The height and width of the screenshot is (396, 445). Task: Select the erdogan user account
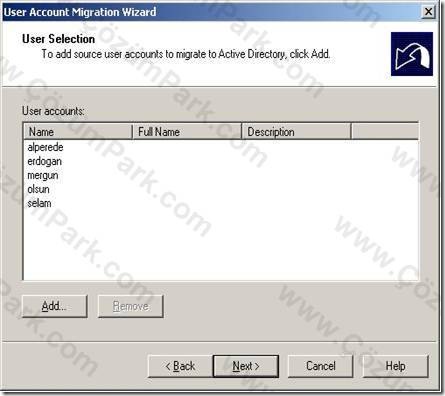coord(44,161)
